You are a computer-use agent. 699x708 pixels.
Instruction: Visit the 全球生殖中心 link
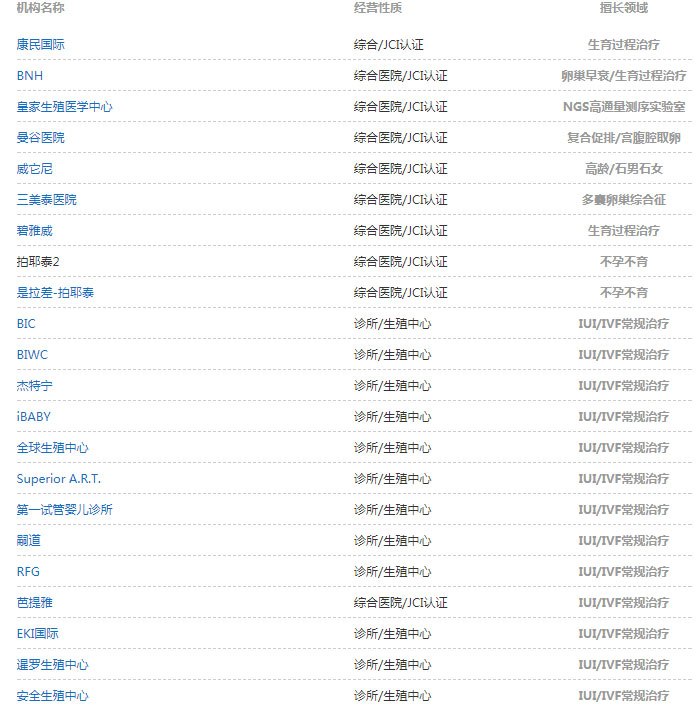coord(52,448)
